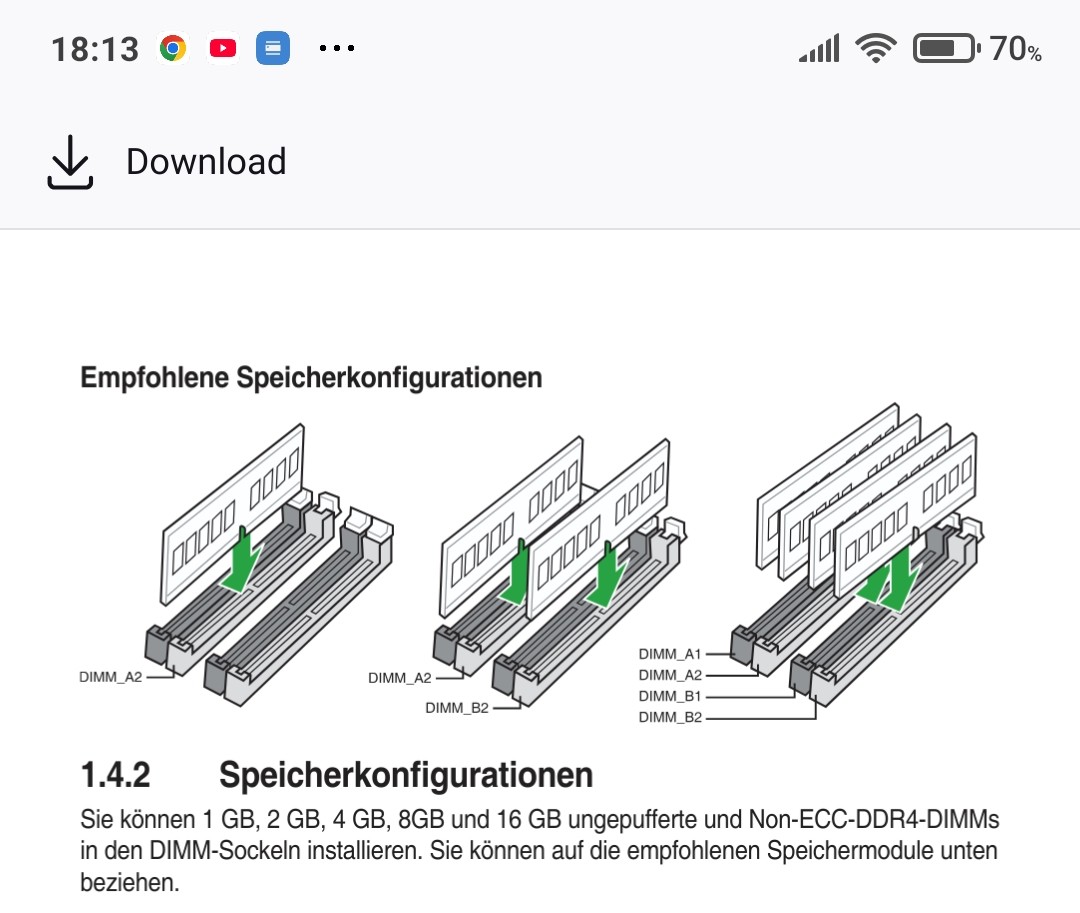Open the Chrome notification icon
Viewport: 1080px width, 913px height.
(172, 47)
